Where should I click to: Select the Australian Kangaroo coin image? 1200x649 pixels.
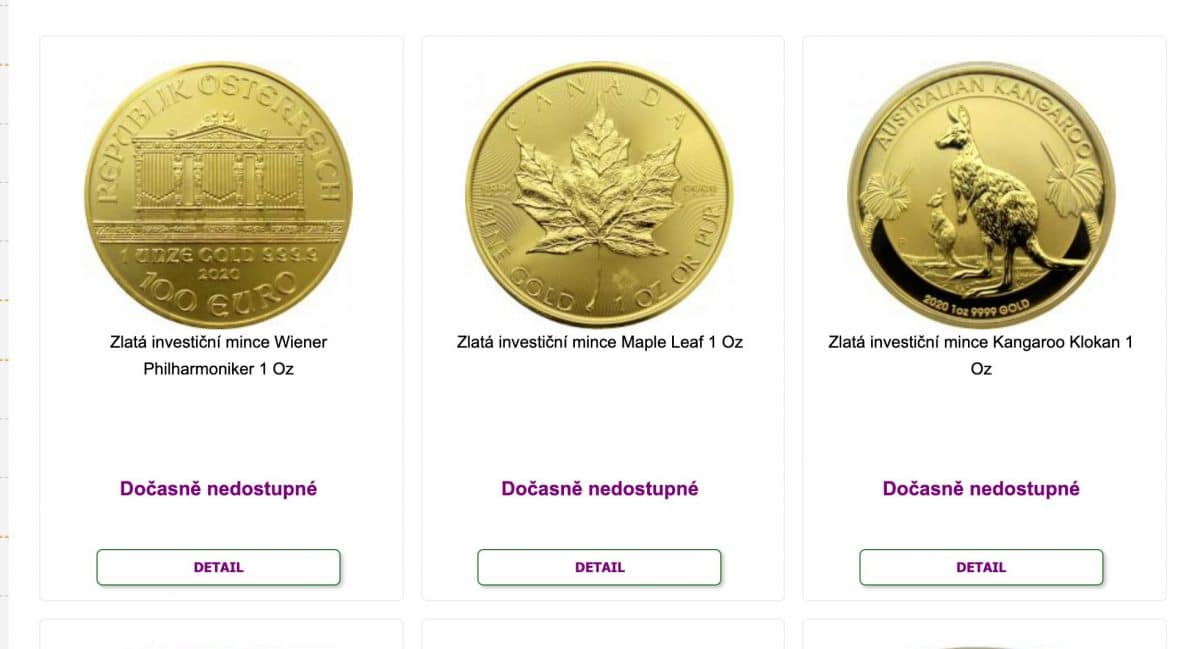click(x=981, y=194)
